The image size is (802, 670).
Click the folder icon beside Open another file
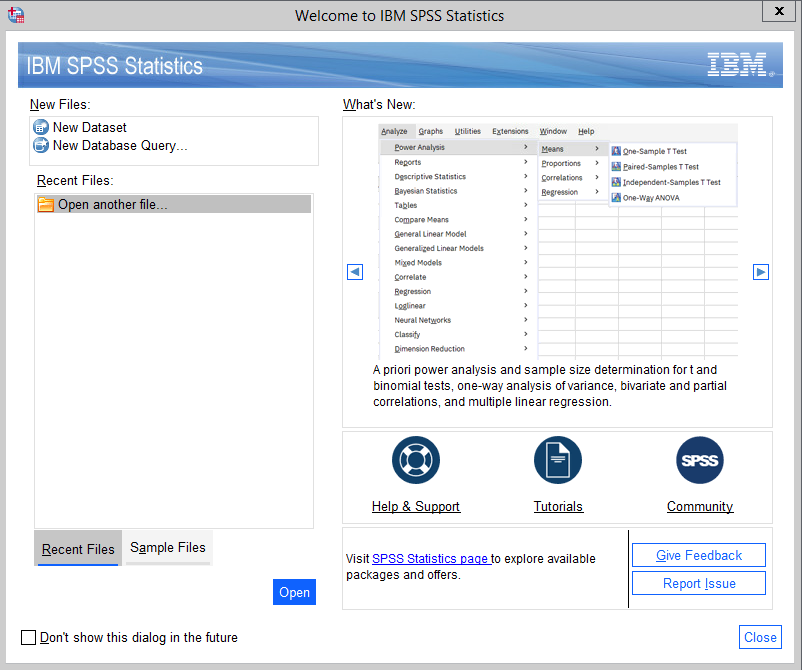(46, 205)
